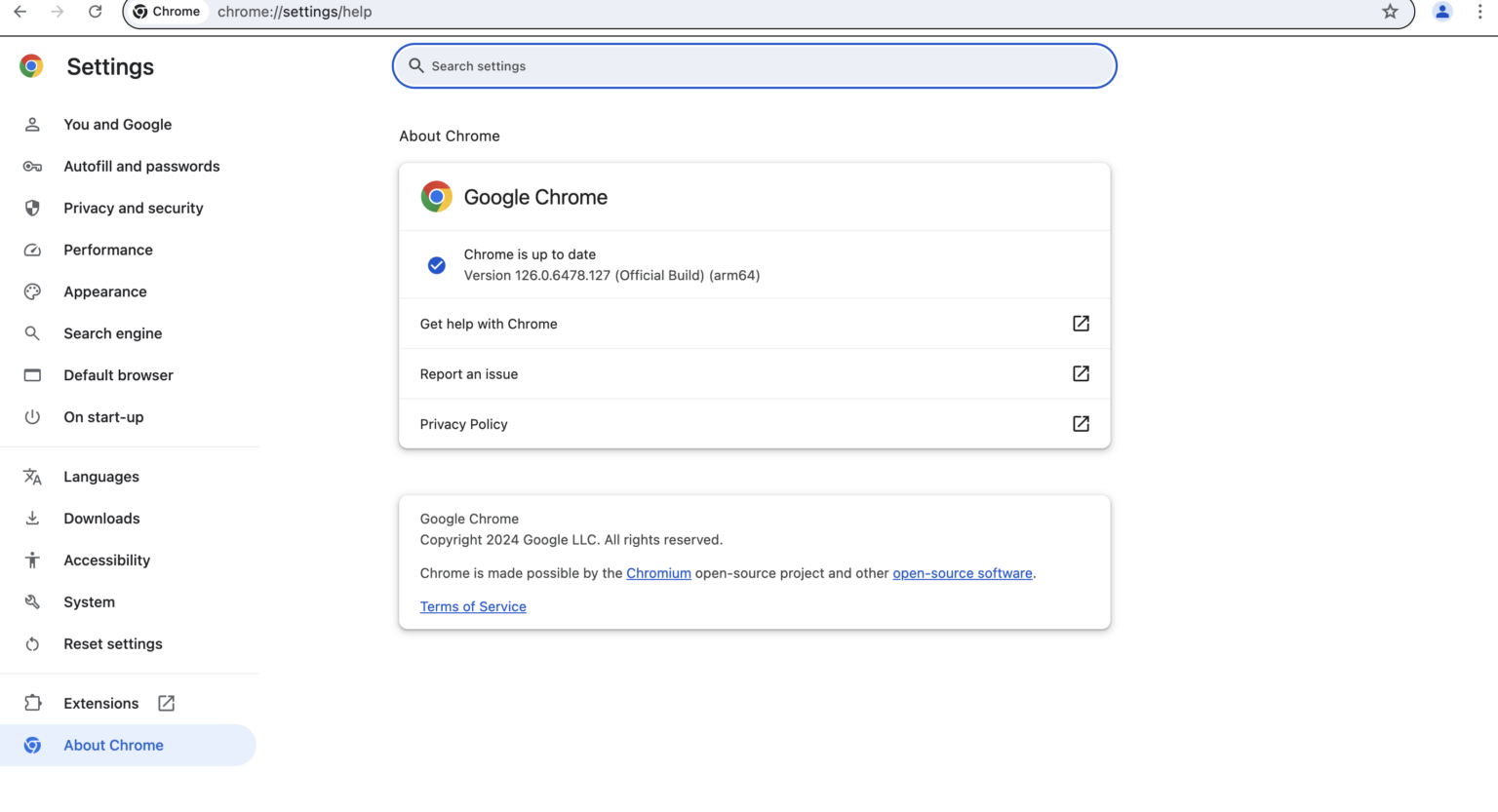Open the Performance settings section

point(107,250)
